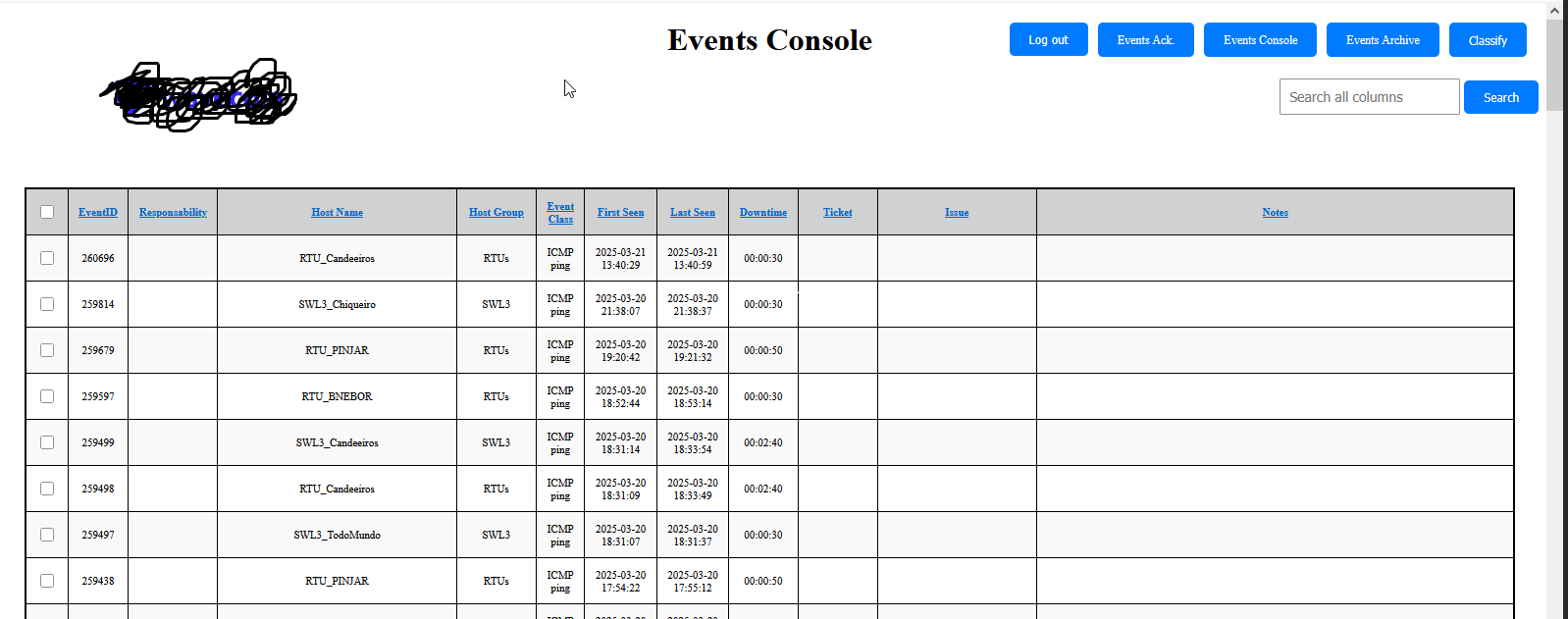Click the scrollbar up arrow
The height and width of the screenshot is (619, 1568).
coord(1554,10)
